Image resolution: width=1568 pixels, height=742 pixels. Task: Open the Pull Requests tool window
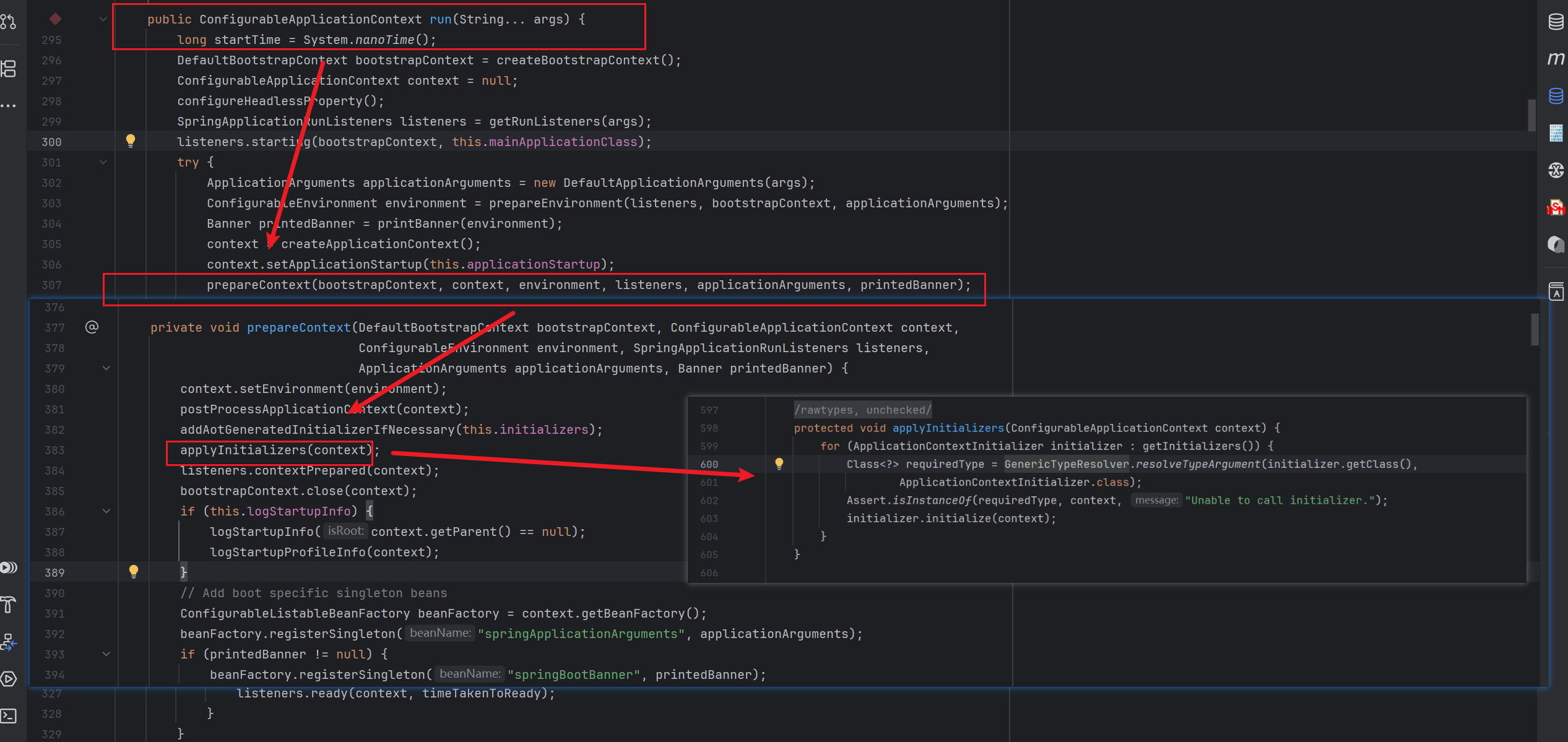(8, 22)
